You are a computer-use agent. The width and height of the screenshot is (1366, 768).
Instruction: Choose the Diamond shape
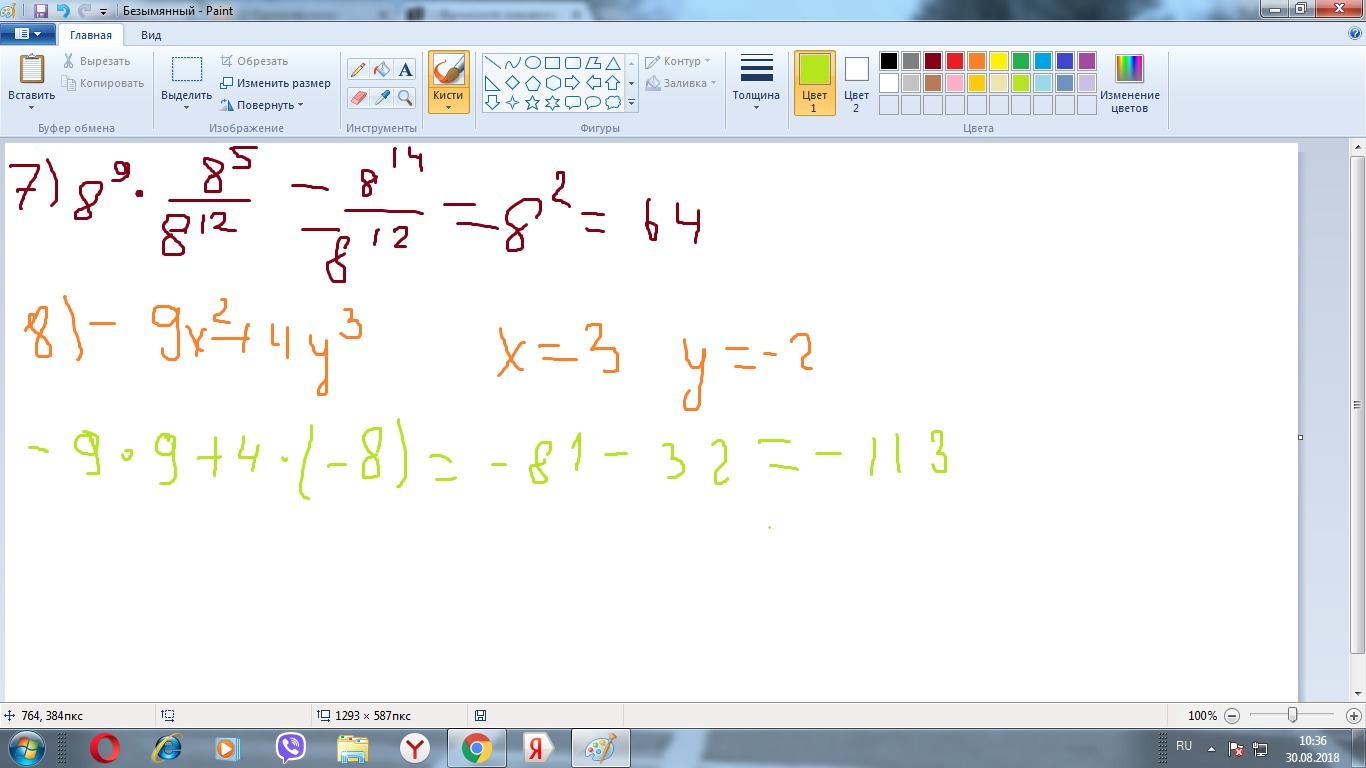coord(513,82)
